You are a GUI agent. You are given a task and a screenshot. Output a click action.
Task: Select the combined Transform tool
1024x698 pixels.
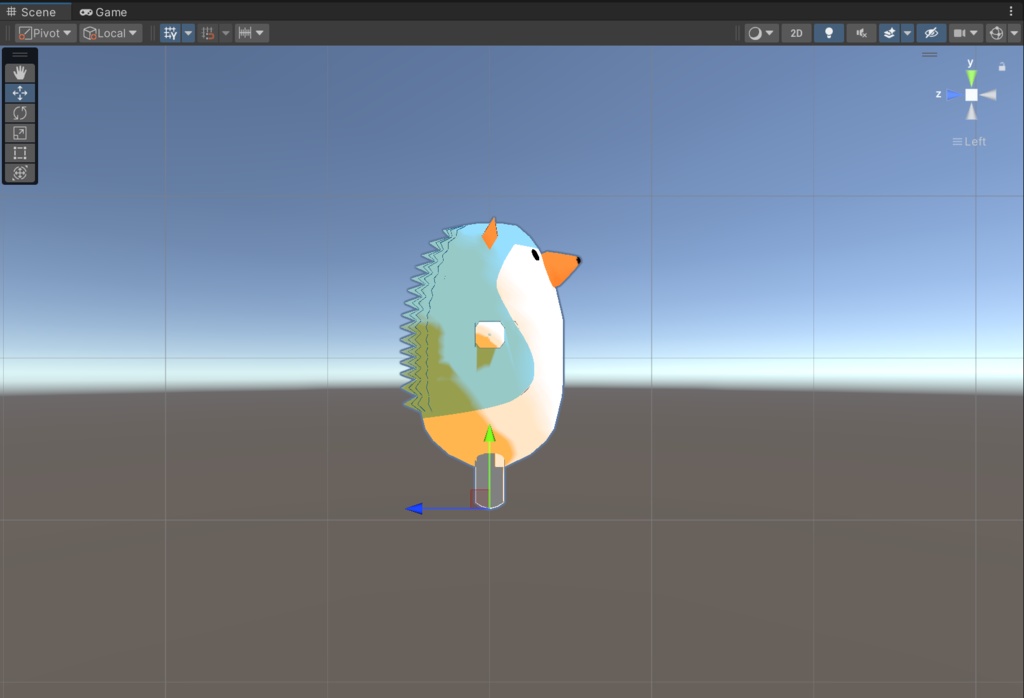coord(20,173)
